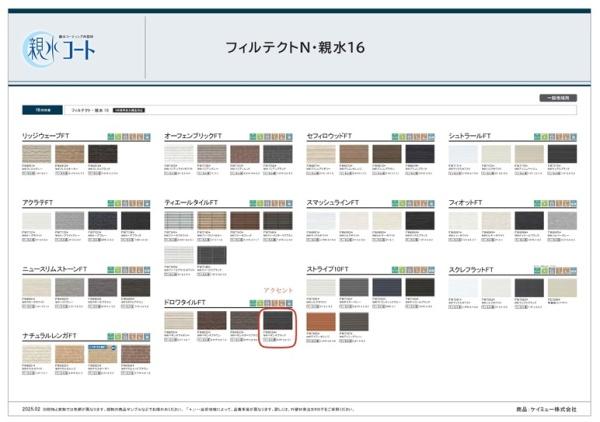This screenshot has width=600, height=422.
Task: Select the navy-black セフィロウッドFT swatch
Action: 420,154
